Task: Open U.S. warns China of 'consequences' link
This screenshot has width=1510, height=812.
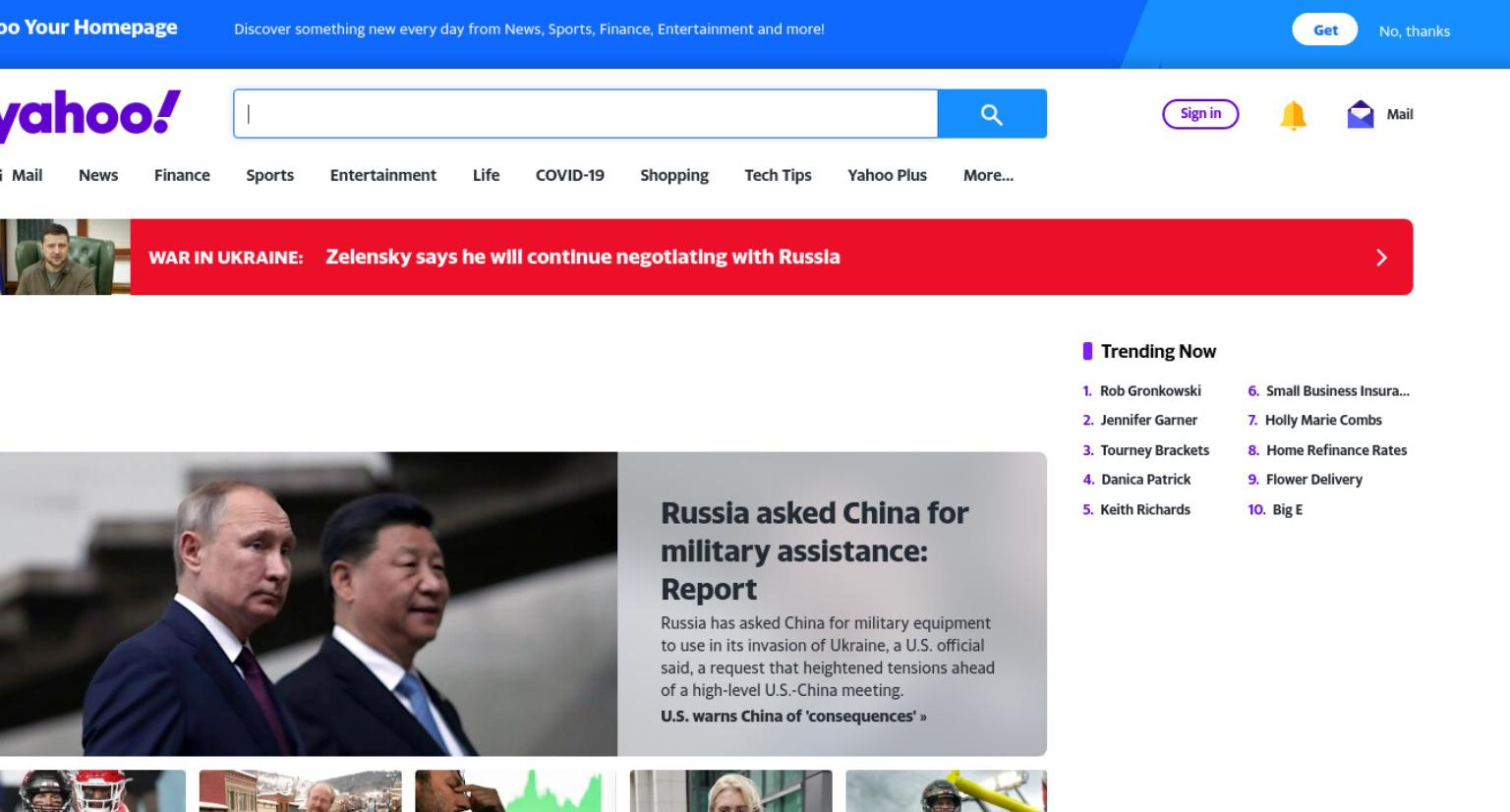Action: point(793,716)
